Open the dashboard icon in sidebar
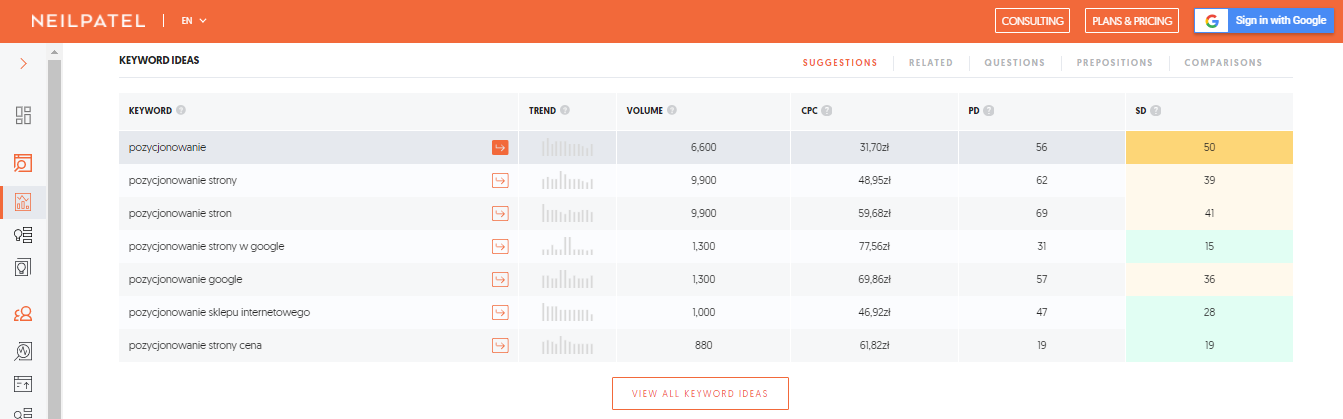 [24, 115]
